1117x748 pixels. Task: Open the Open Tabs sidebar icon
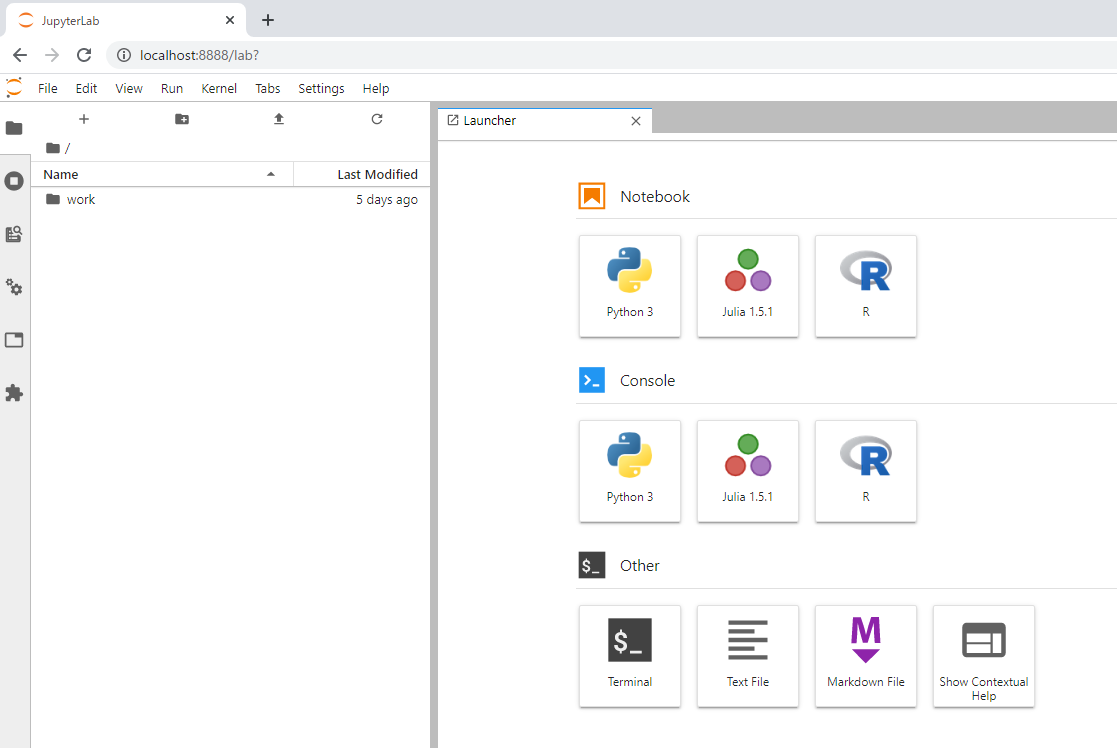[x=14, y=340]
